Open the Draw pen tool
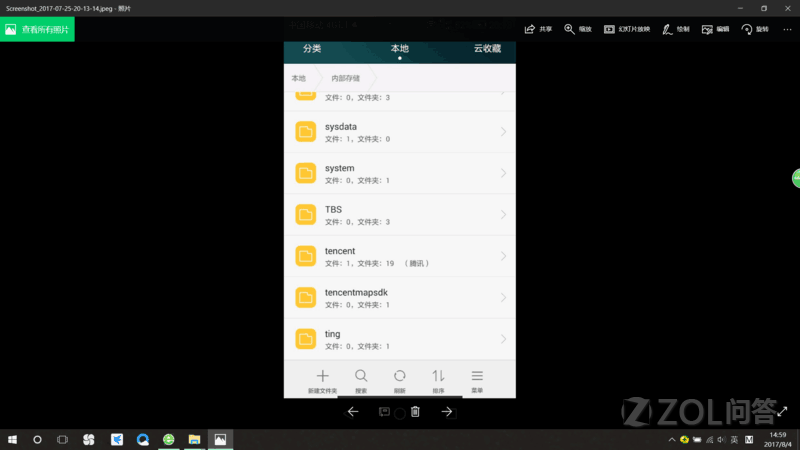 click(x=676, y=29)
